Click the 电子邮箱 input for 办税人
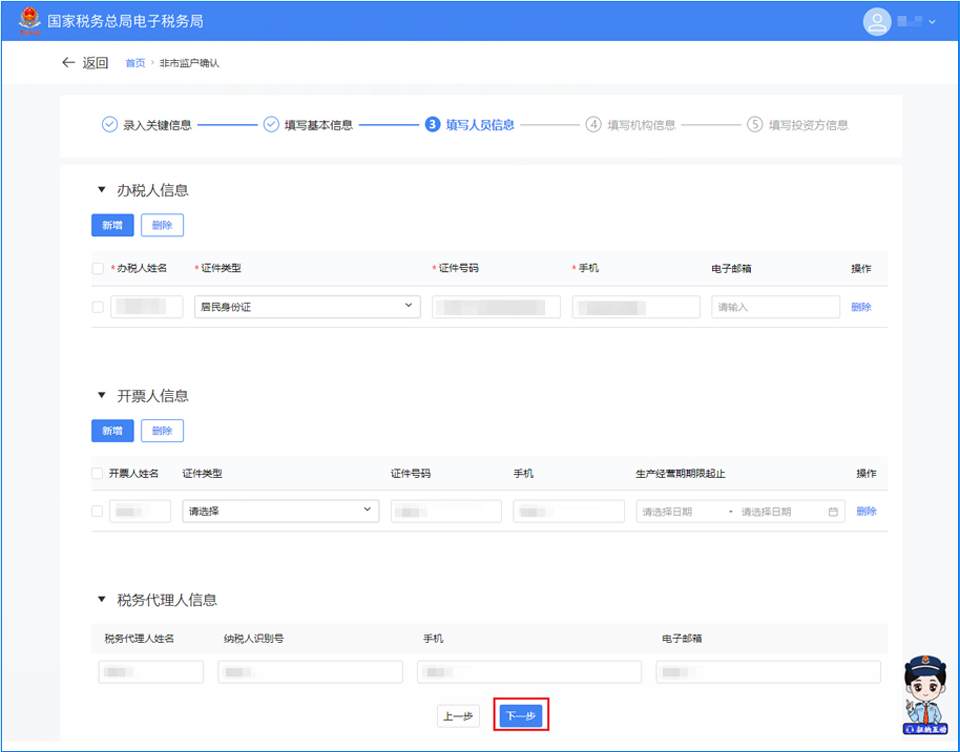Screen dimensions: 960x752 (775, 307)
